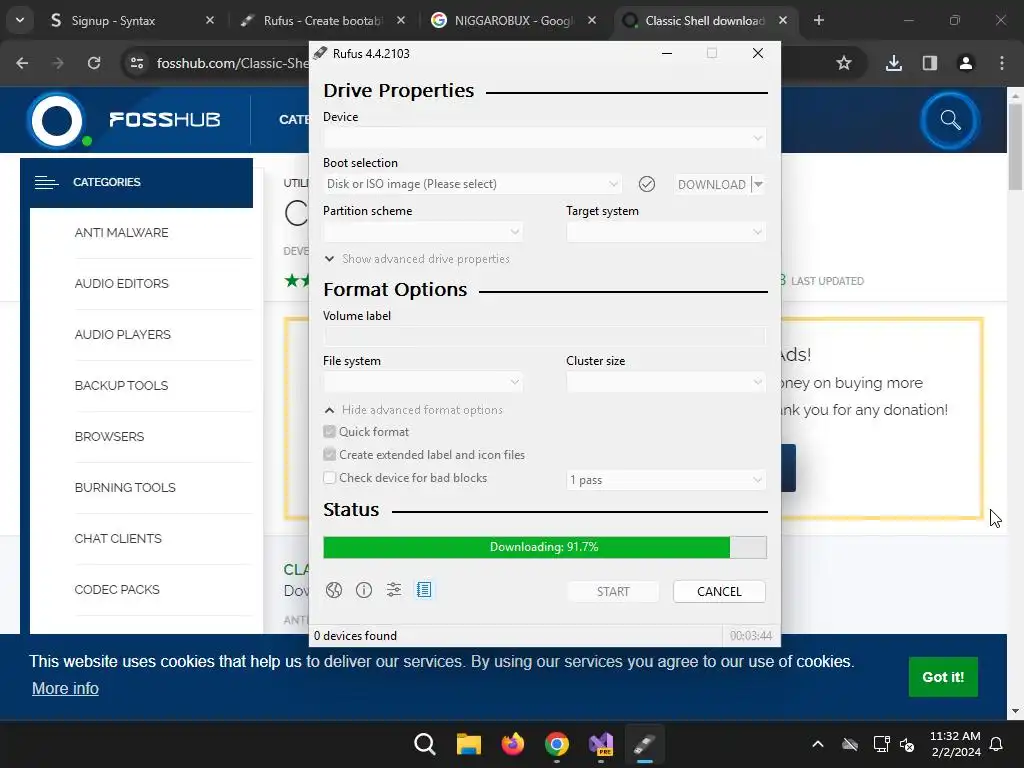Open Chrome tab search dropdown
The width and height of the screenshot is (1024, 768).
click(x=20, y=20)
